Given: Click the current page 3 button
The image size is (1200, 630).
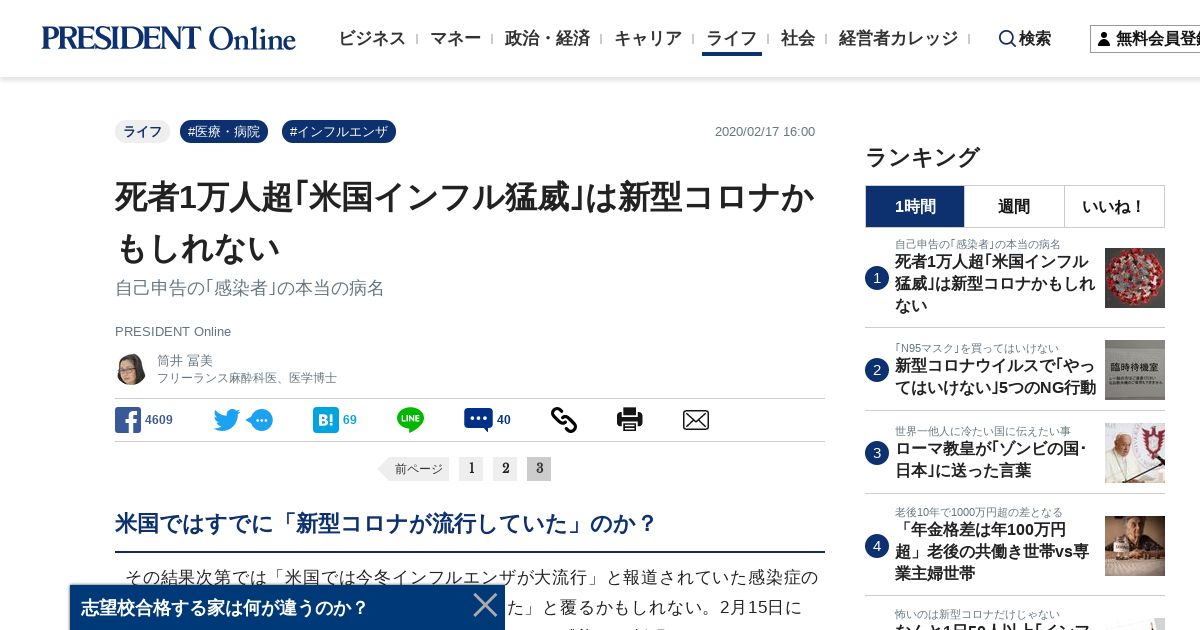Looking at the screenshot, I should pos(539,469).
